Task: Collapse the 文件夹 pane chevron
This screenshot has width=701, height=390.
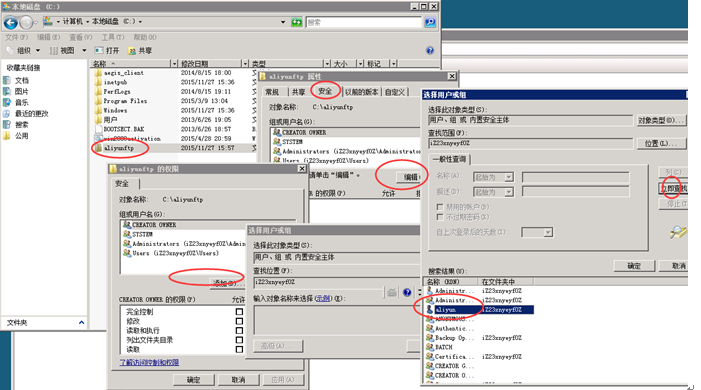Action: tap(81, 322)
